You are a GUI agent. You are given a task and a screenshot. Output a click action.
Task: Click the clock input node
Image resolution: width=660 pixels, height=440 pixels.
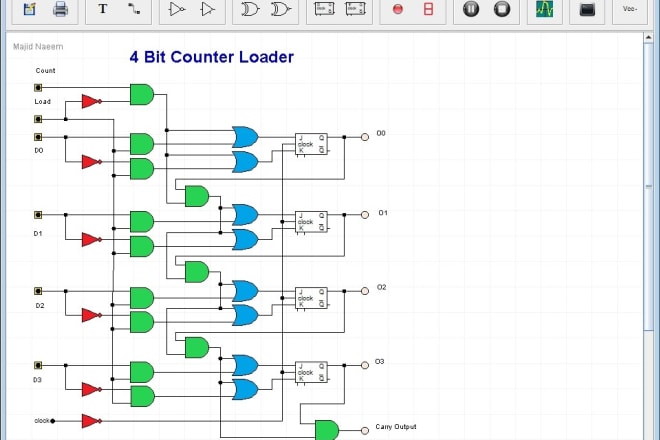coord(53,421)
